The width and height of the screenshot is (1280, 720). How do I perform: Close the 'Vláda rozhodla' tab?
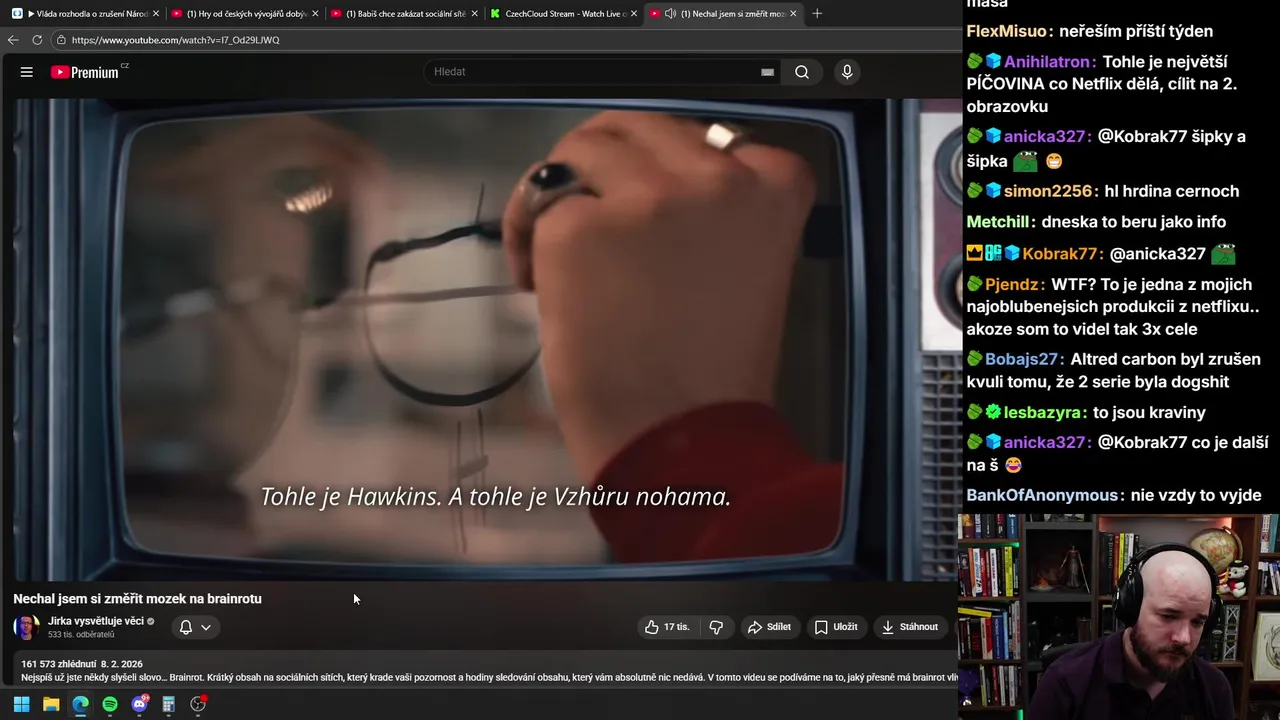point(156,14)
